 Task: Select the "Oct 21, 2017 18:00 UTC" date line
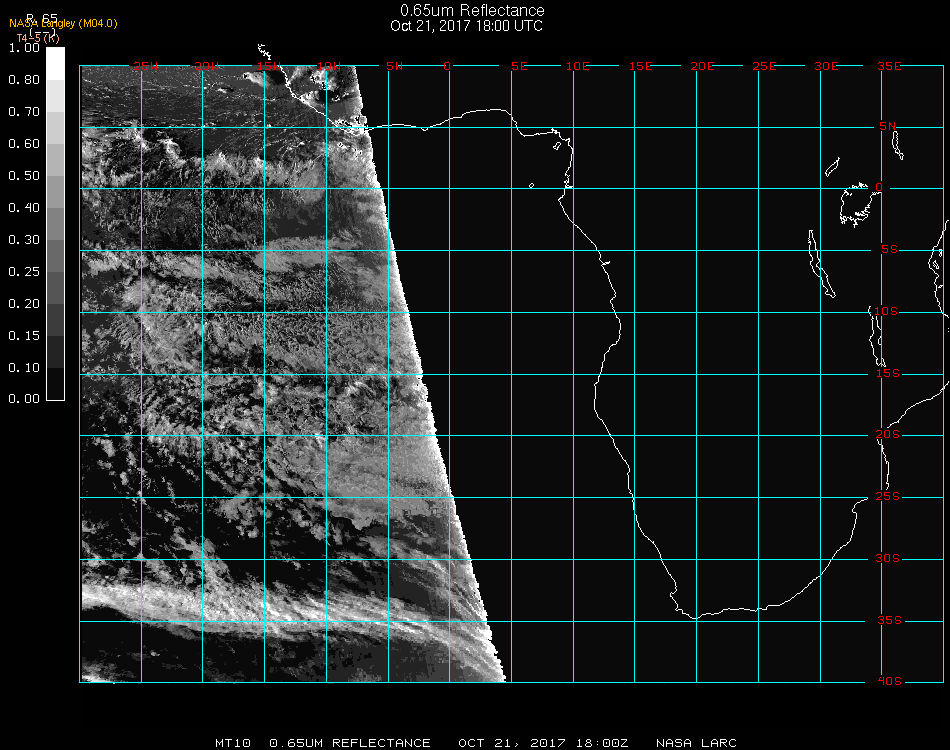tap(467, 26)
